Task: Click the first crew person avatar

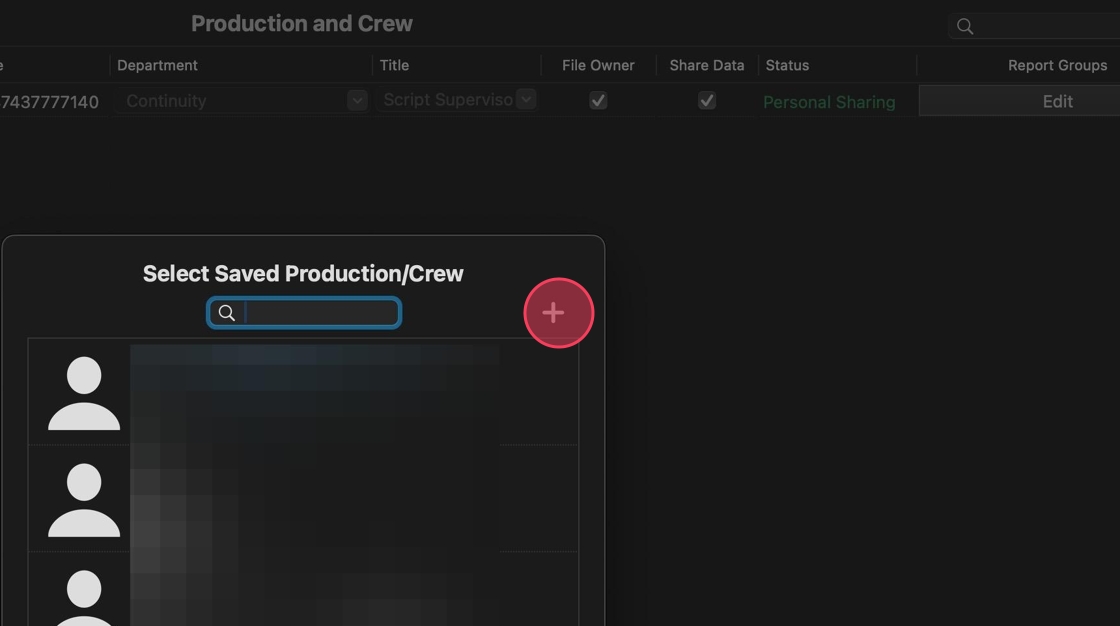Action: (84, 393)
